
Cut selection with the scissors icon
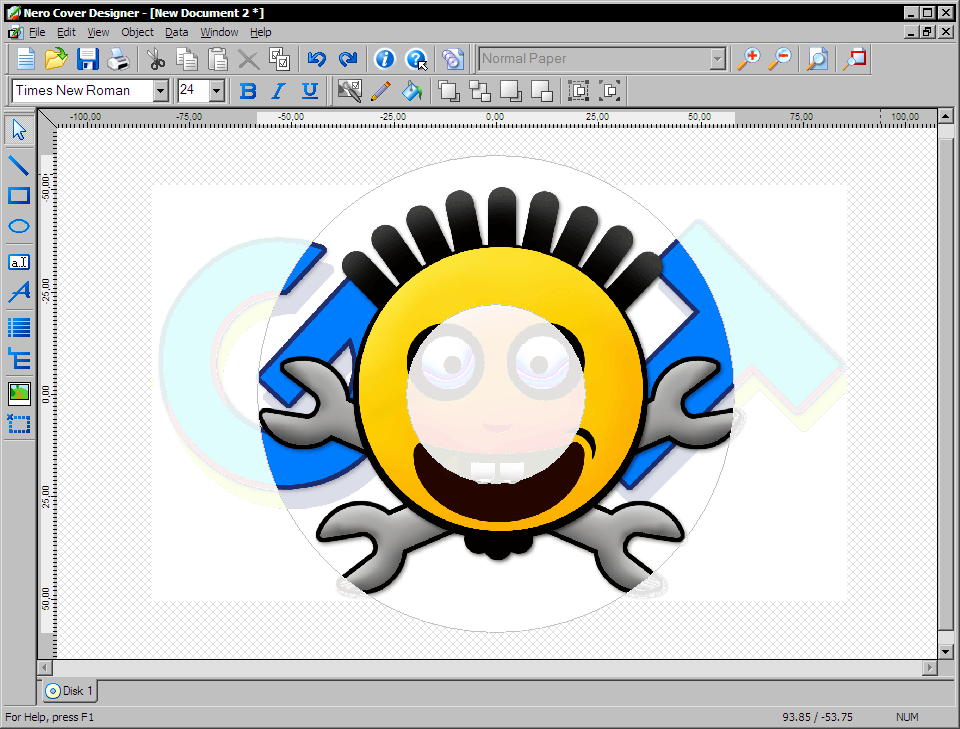click(156, 59)
